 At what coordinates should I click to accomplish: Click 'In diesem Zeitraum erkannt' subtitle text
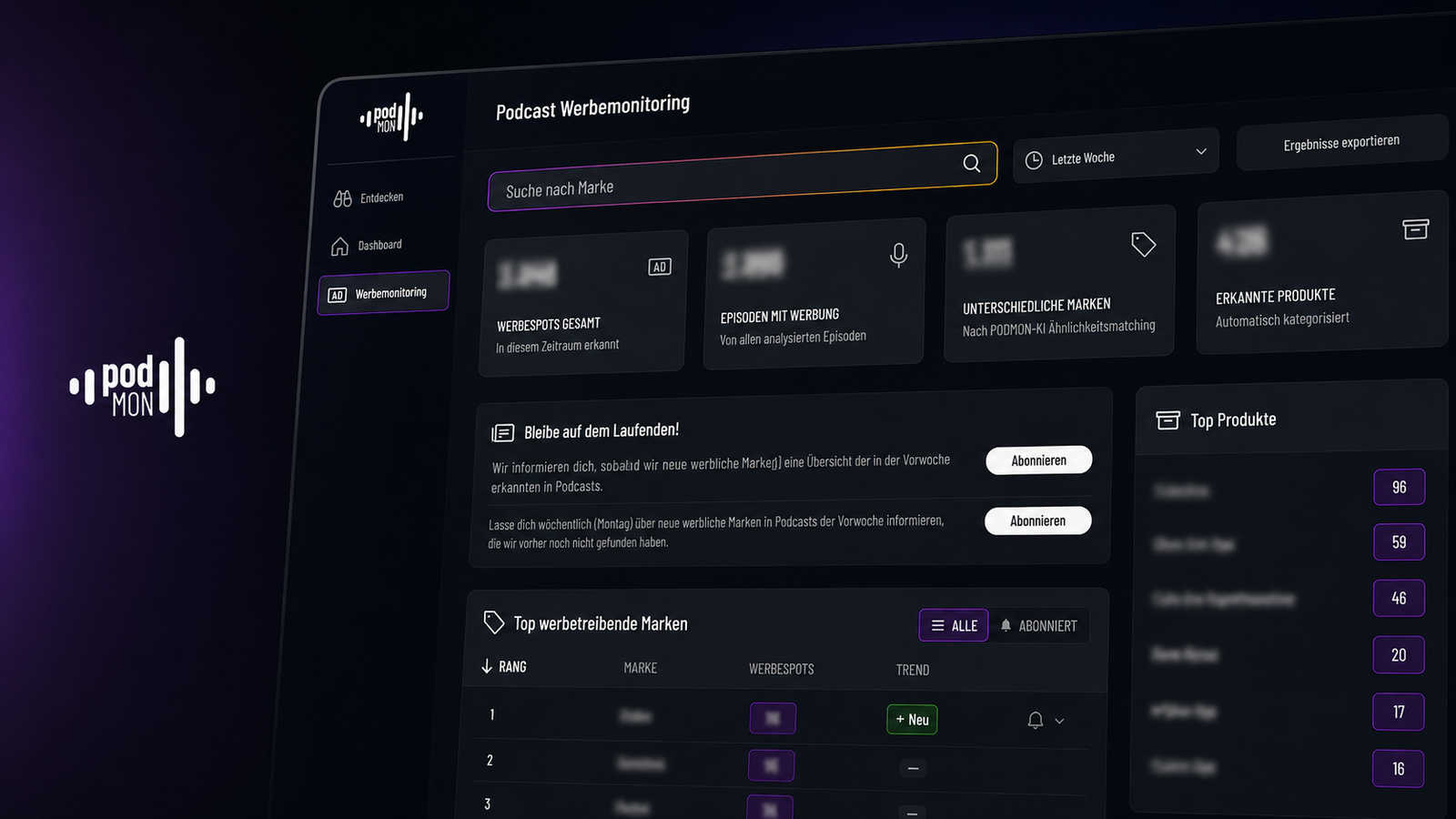tap(557, 346)
